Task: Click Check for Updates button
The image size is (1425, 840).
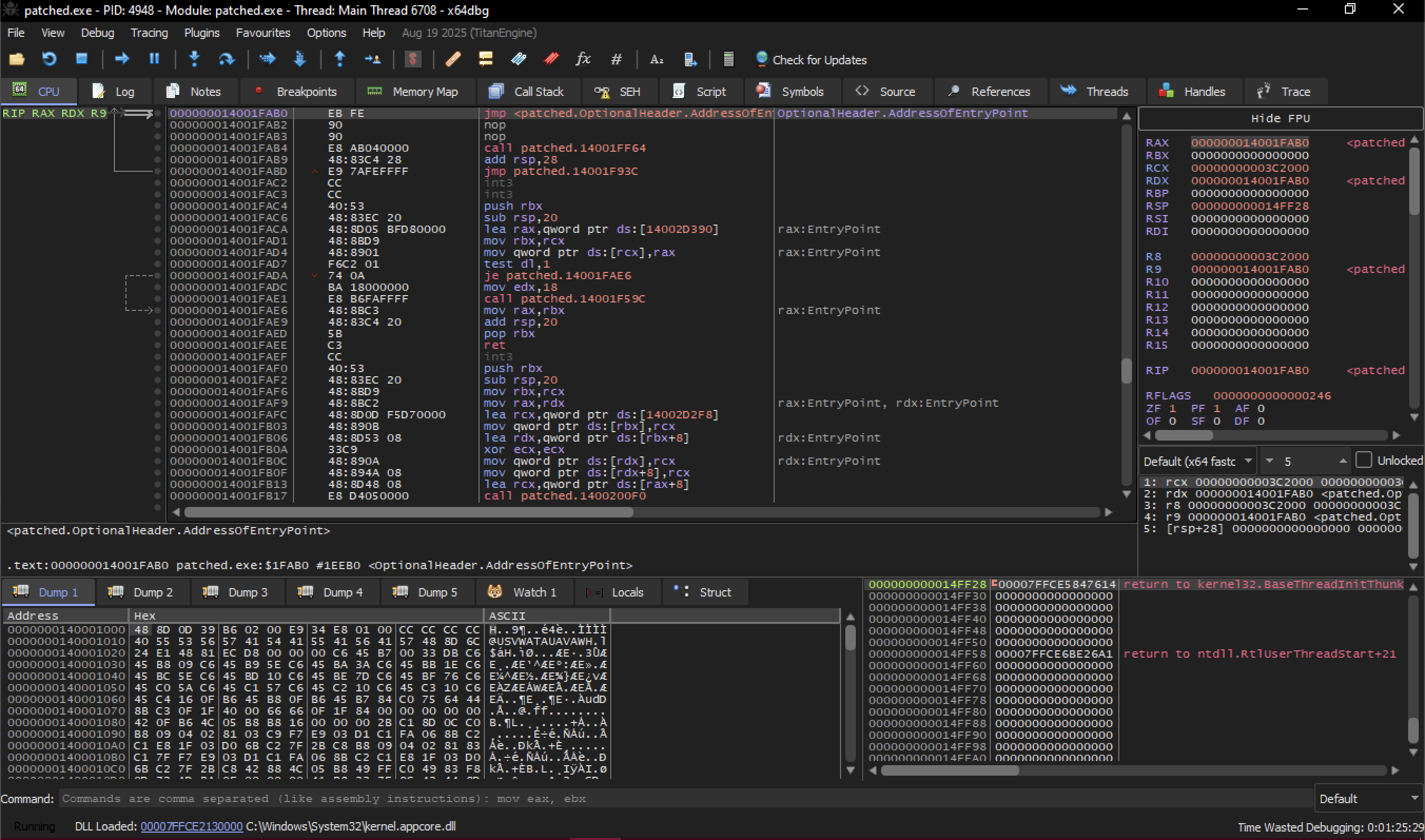Action: (811, 60)
